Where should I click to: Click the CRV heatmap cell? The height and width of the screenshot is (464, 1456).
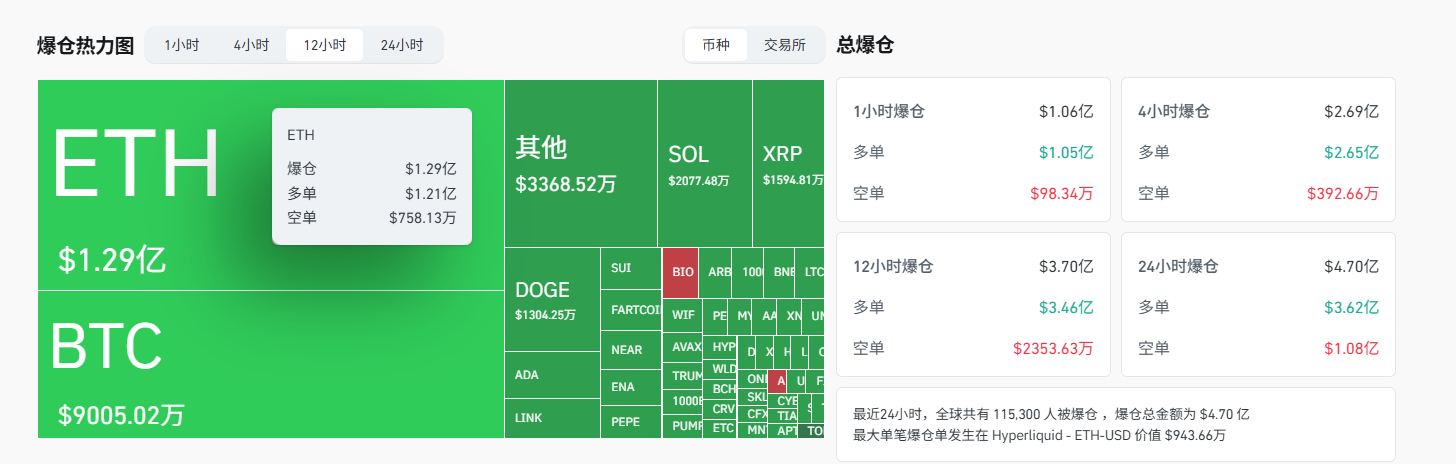click(x=720, y=410)
